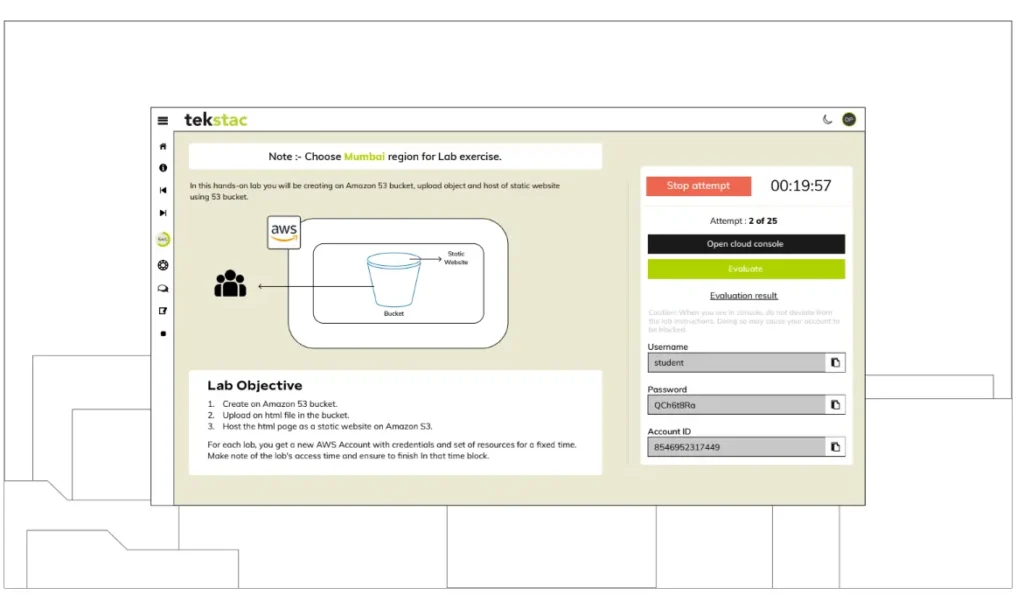Click the Account ID field showing 8546952317449
1024x602 pixels.
click(735, 447)
